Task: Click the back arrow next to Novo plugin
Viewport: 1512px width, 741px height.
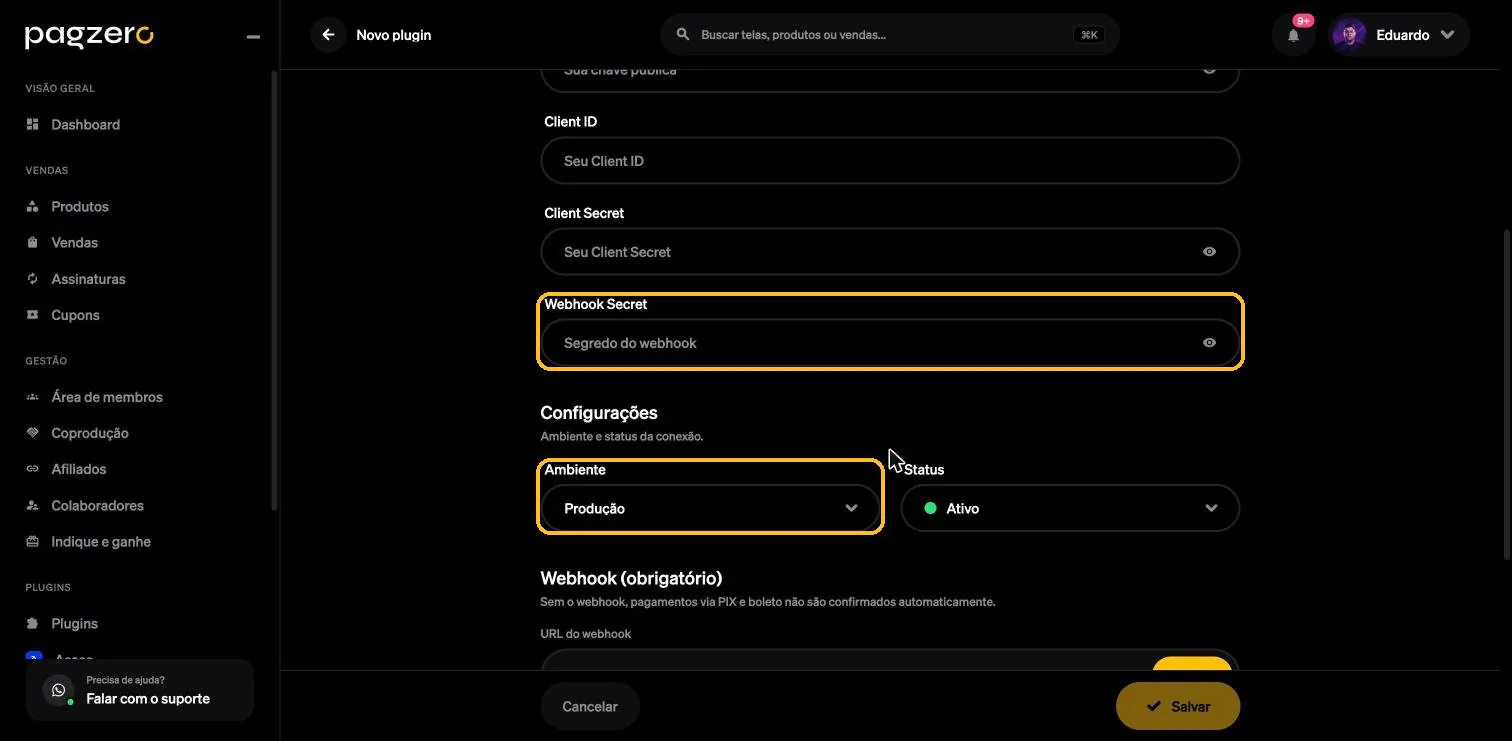Action: (x=328, y=35)
